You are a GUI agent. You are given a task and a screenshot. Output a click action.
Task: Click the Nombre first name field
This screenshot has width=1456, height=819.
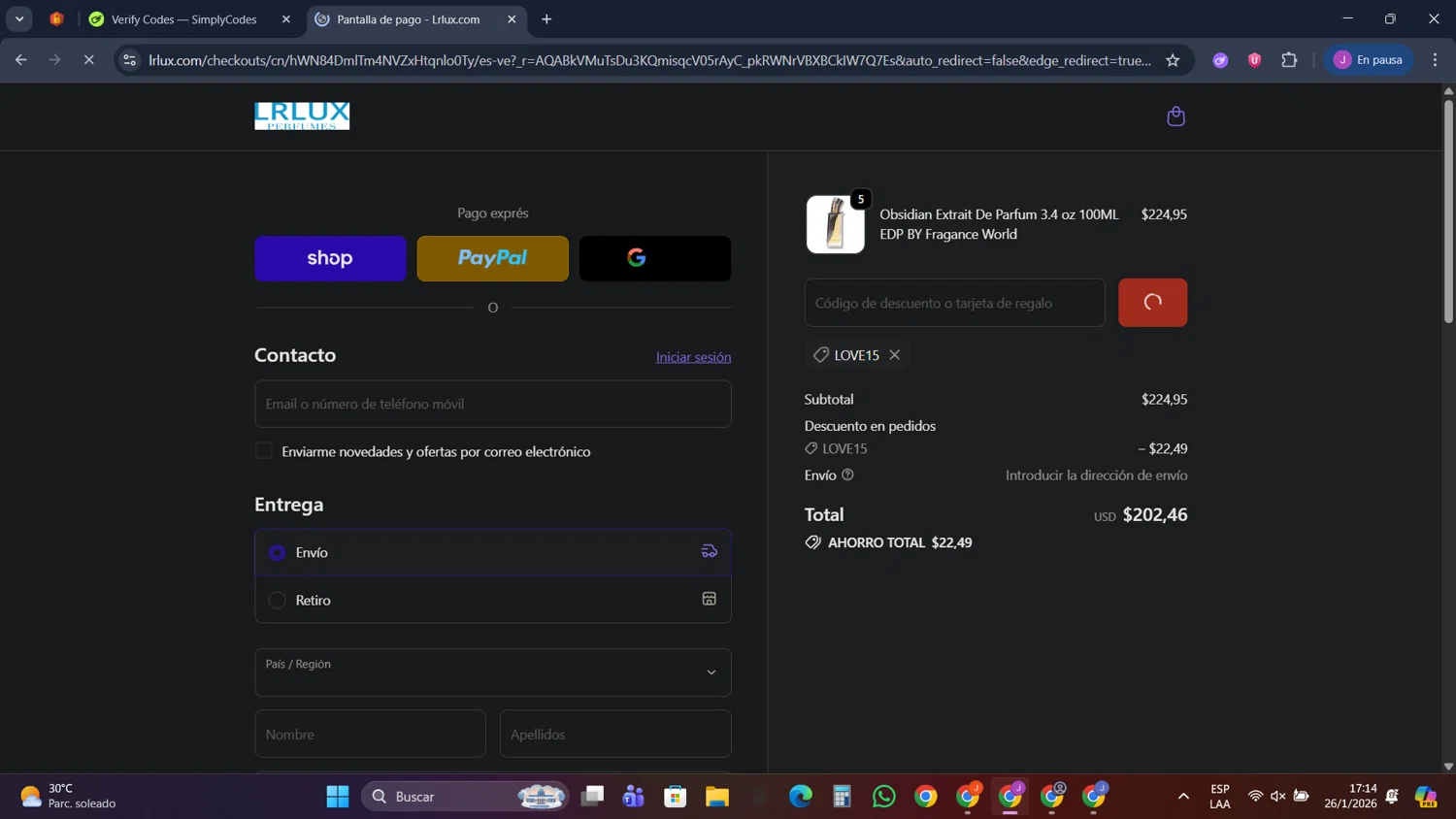[x=370, y=734]
